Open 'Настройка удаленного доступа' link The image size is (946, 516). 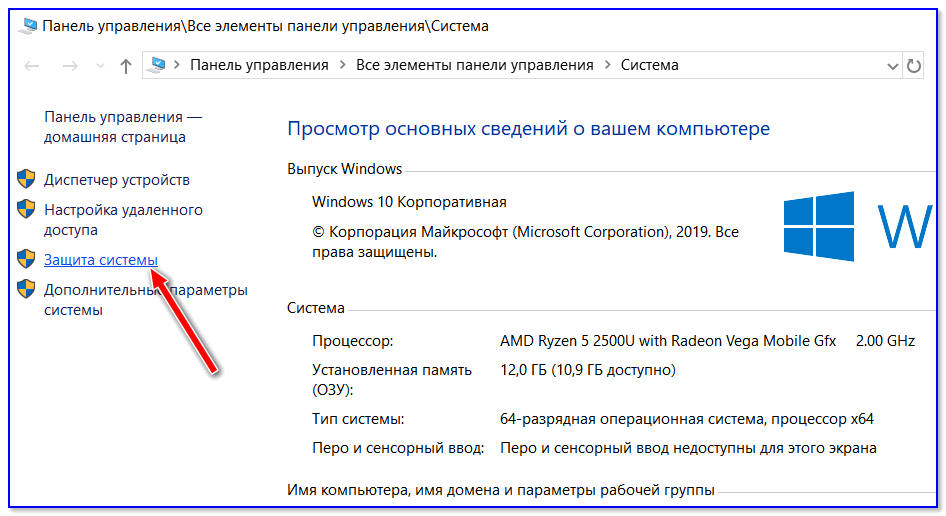pyautogui.click(x=123, y=220)
